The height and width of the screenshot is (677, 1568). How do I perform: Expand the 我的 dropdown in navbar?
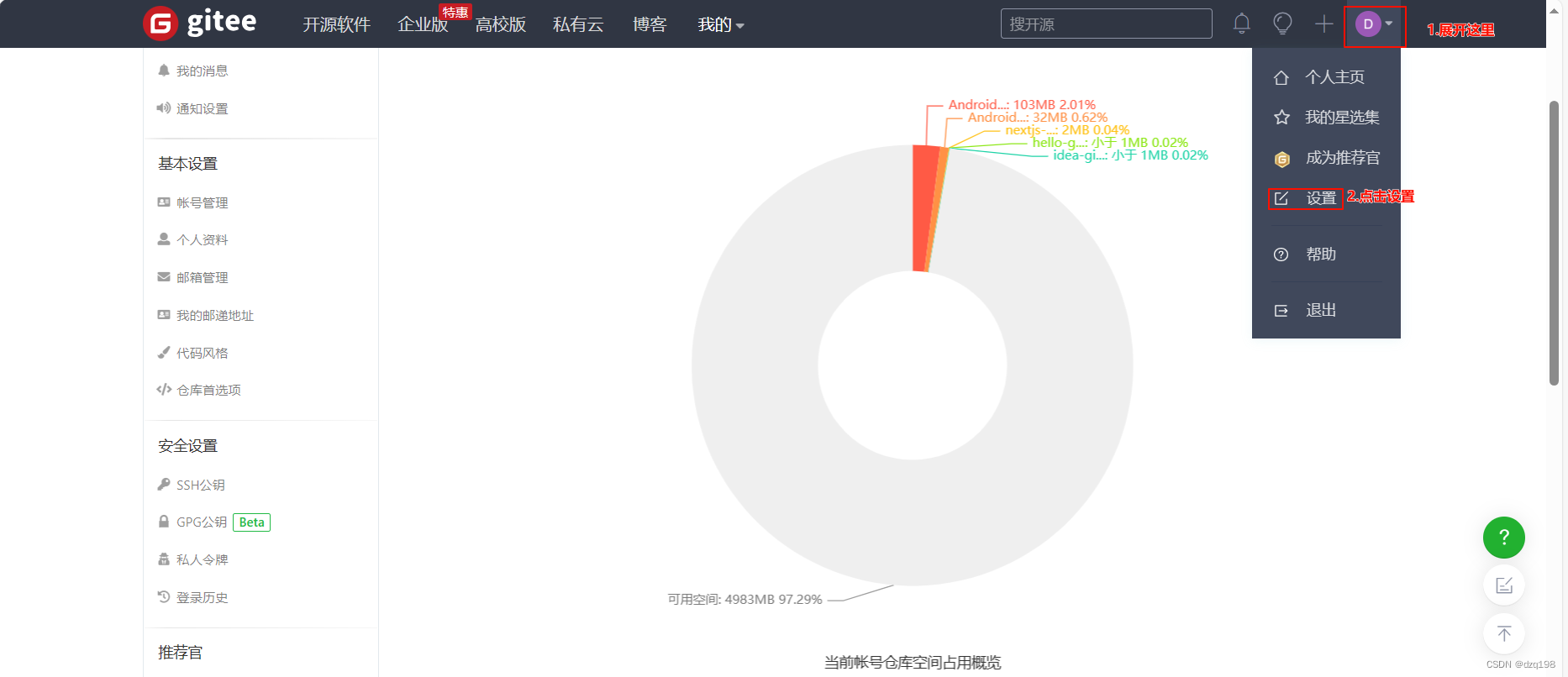721,25
